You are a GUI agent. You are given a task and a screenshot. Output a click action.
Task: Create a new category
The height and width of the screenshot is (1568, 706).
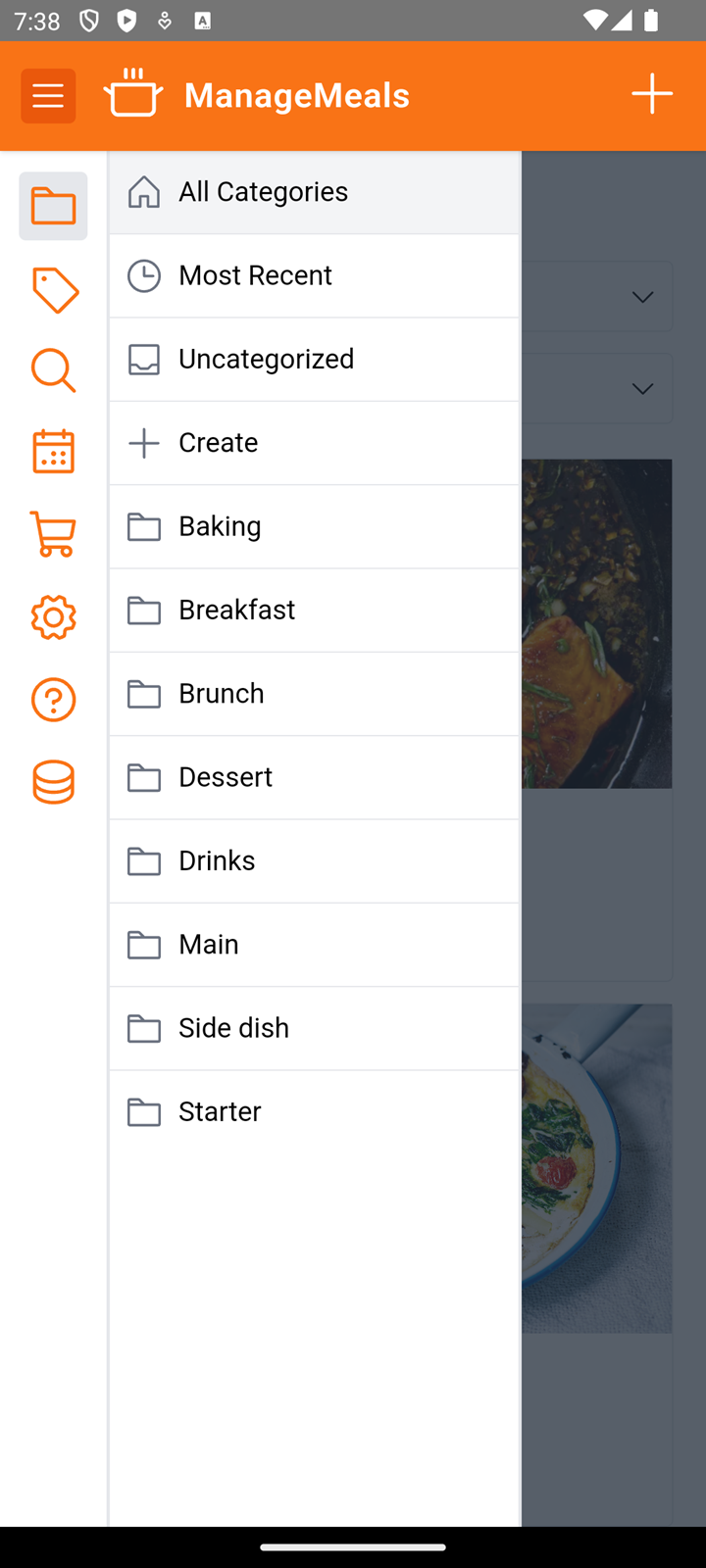coord(314,443)
